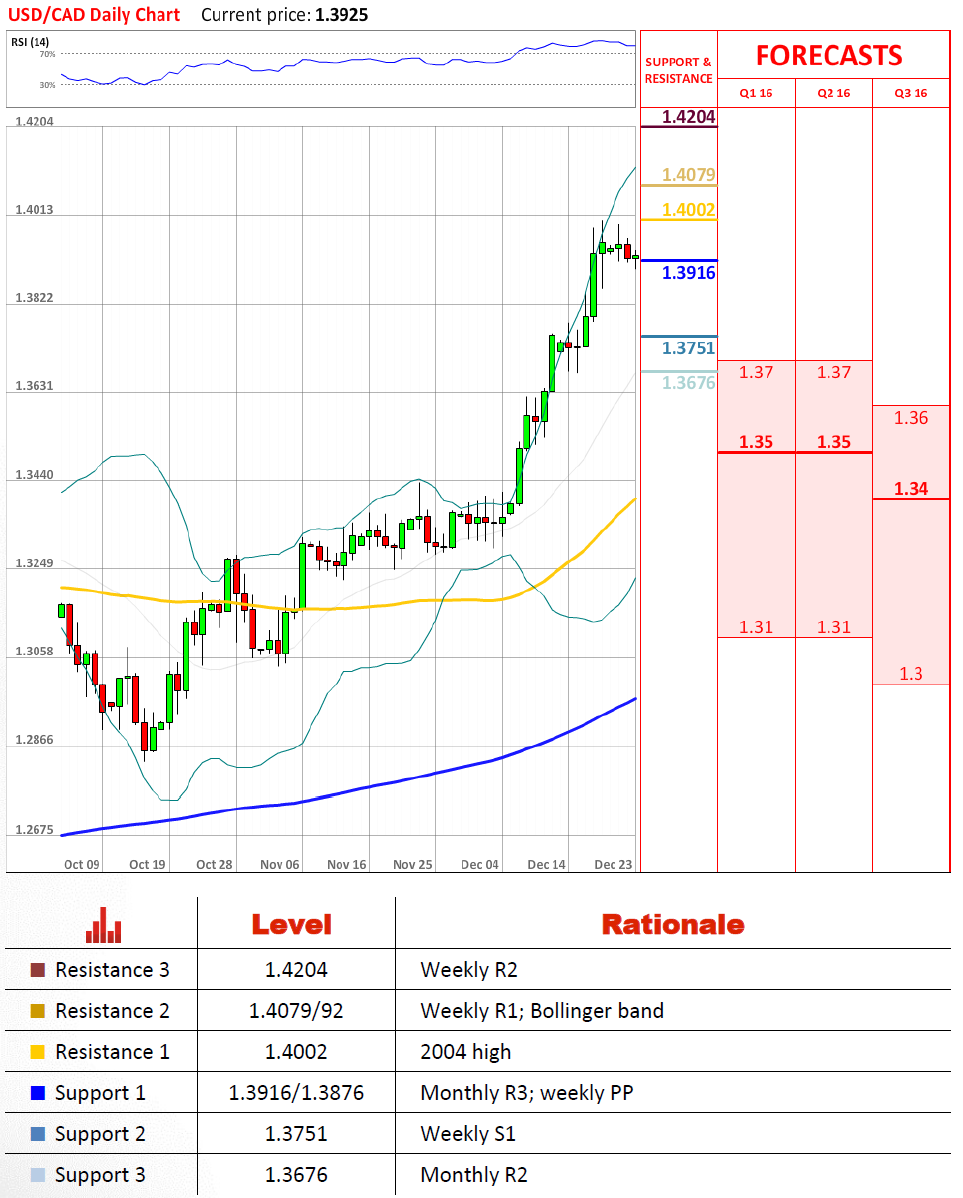
Task: Select the gold Resistance 2 color square
Action: coord(38,1011)
